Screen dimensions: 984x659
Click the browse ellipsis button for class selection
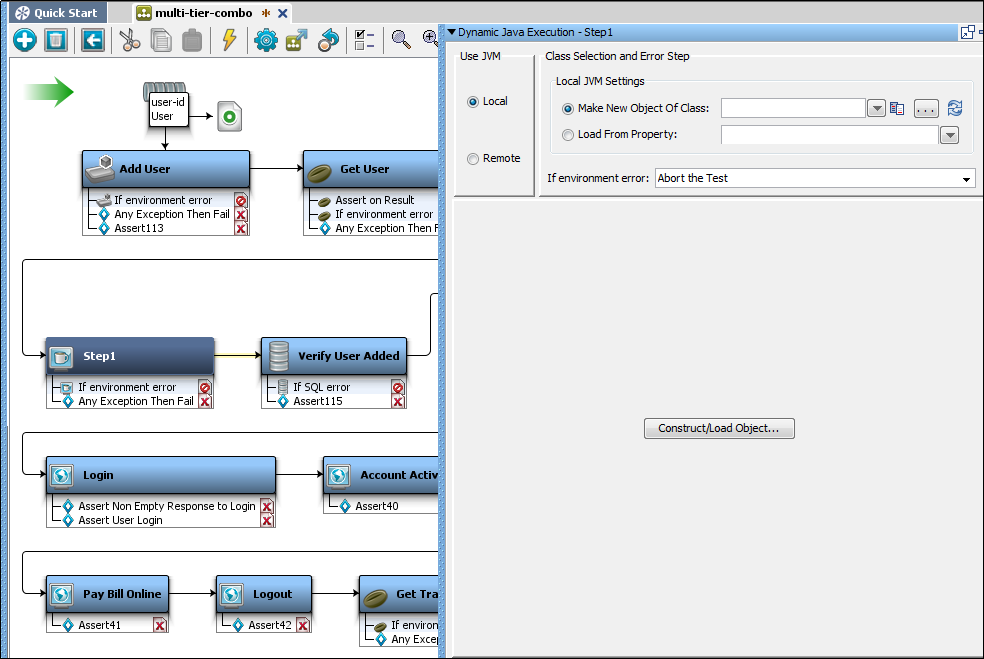[924, 108]
